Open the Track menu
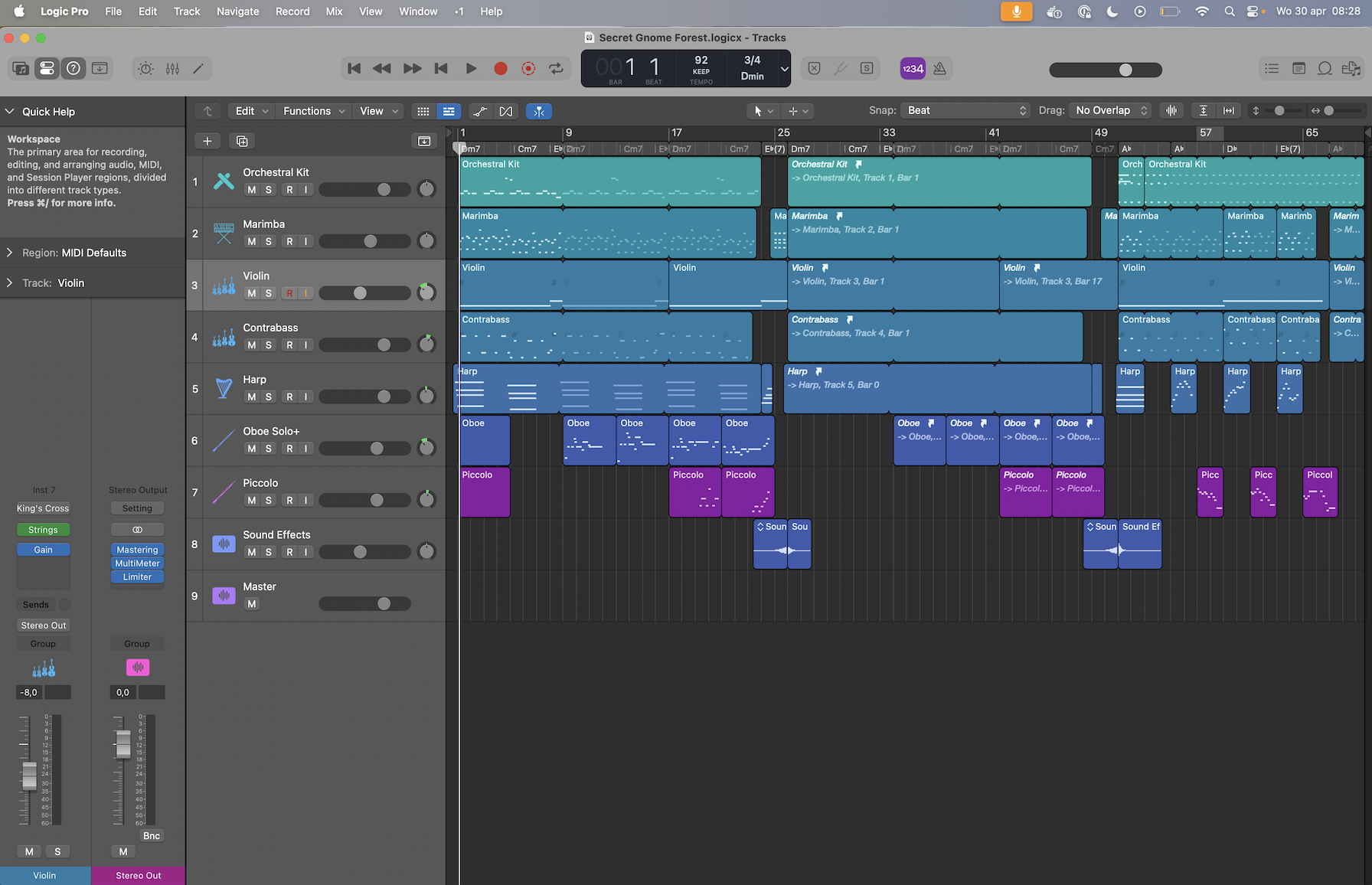Screen dimensions: 1372x885 tap(187, 11)
